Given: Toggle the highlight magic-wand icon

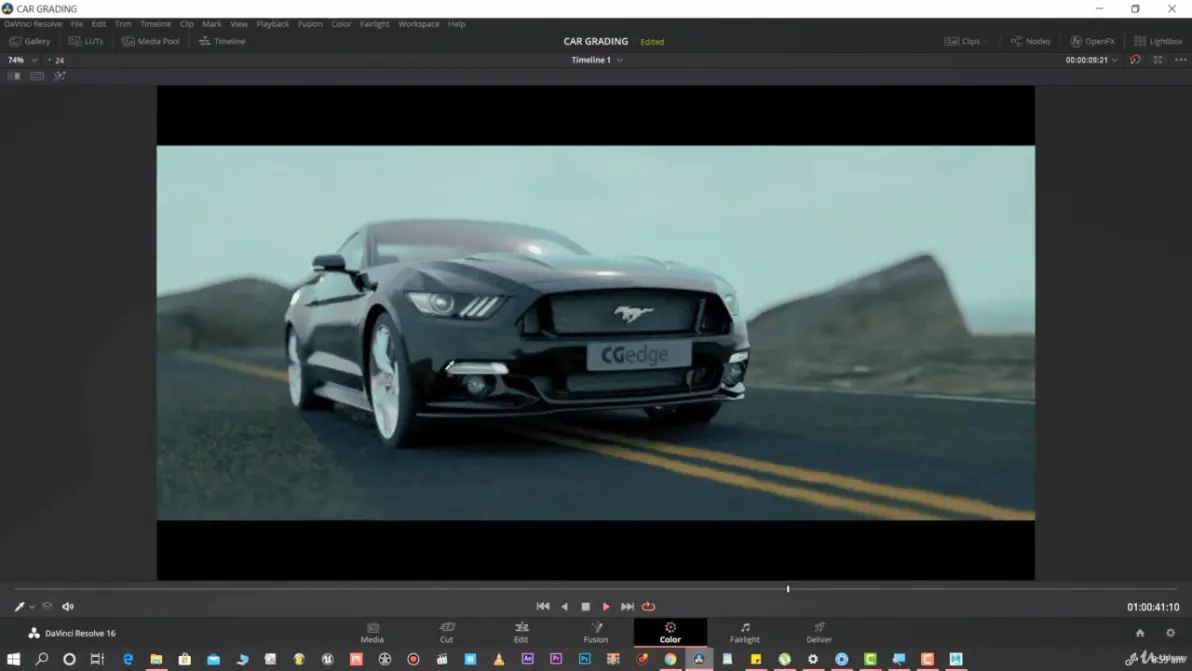Looking at the screenshot, I should click(59, 76).
